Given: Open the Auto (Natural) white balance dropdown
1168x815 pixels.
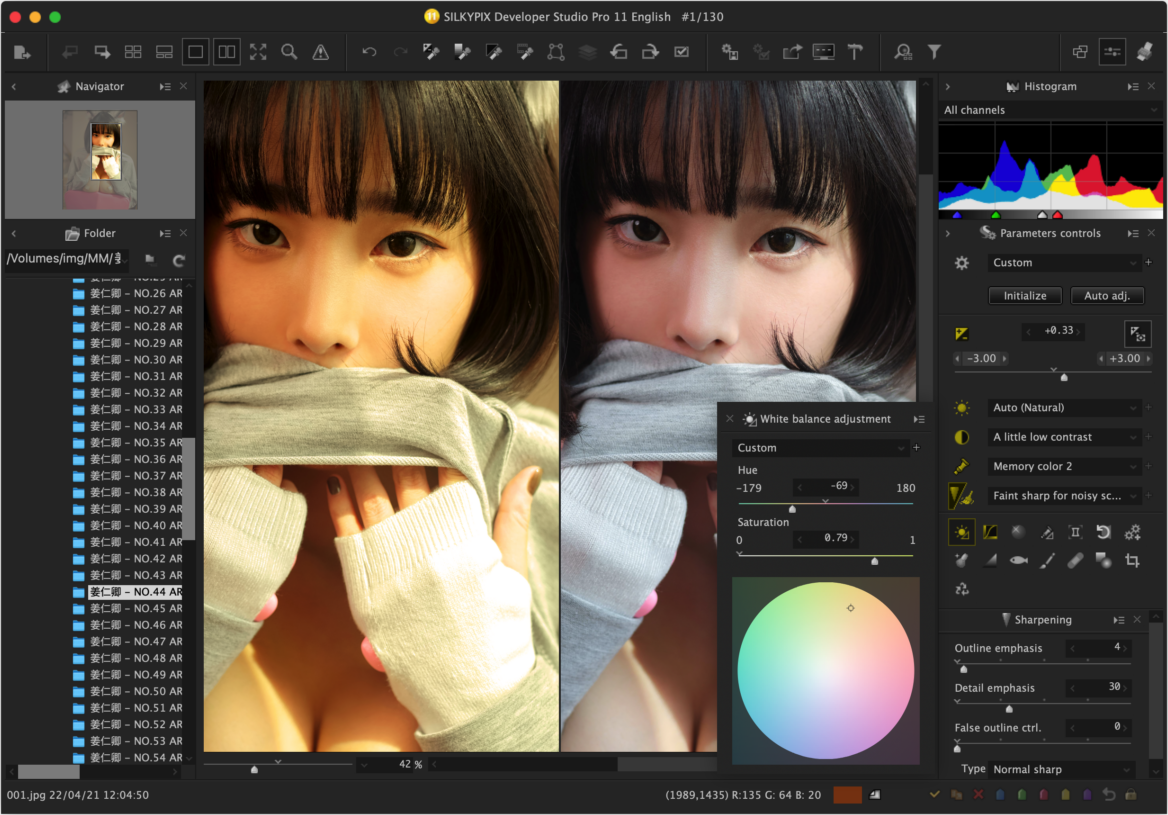Looking at the screenshot, I should pyautogui.click(x=1063, y=408).
